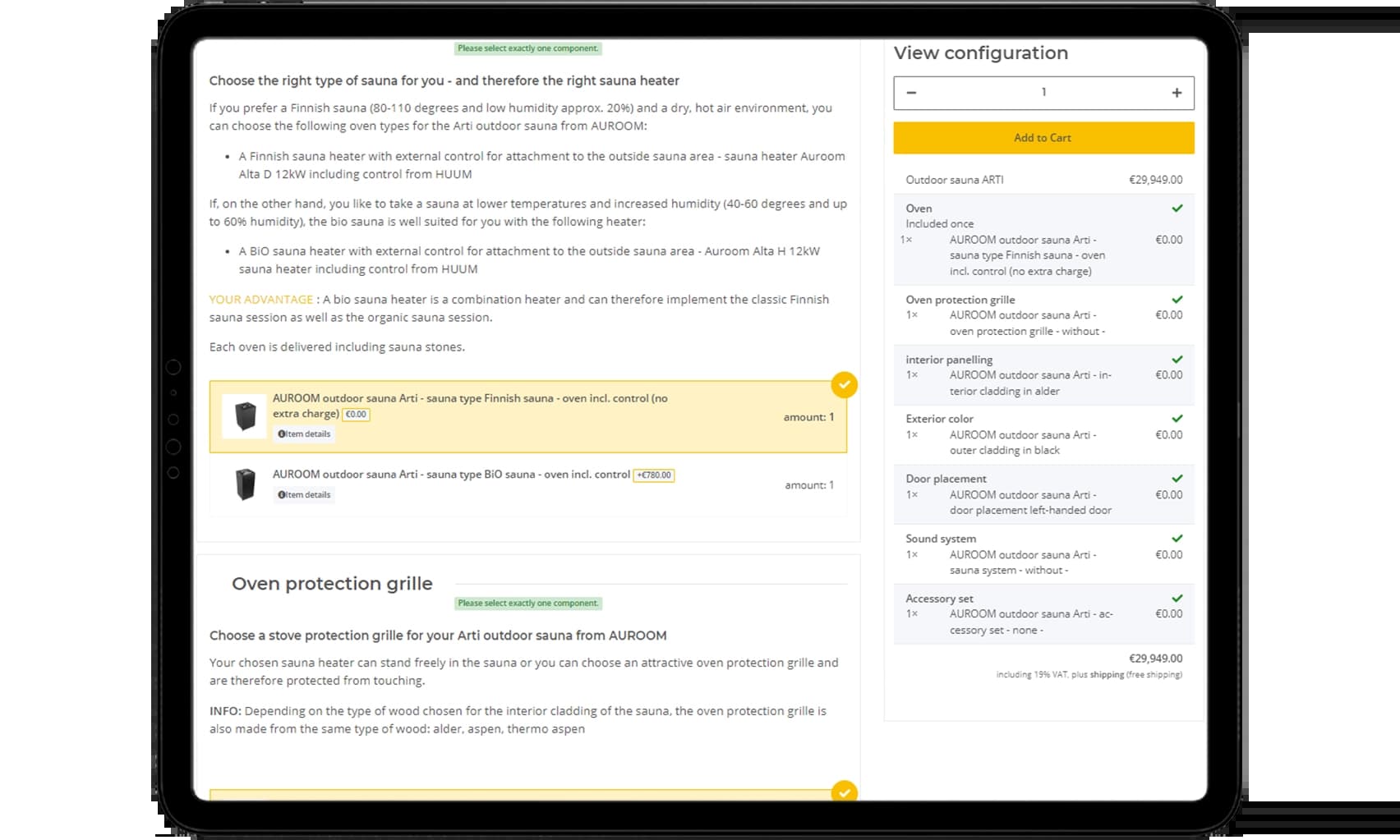
Task: Open the shipping link under total price
Action: [1107, 674]
